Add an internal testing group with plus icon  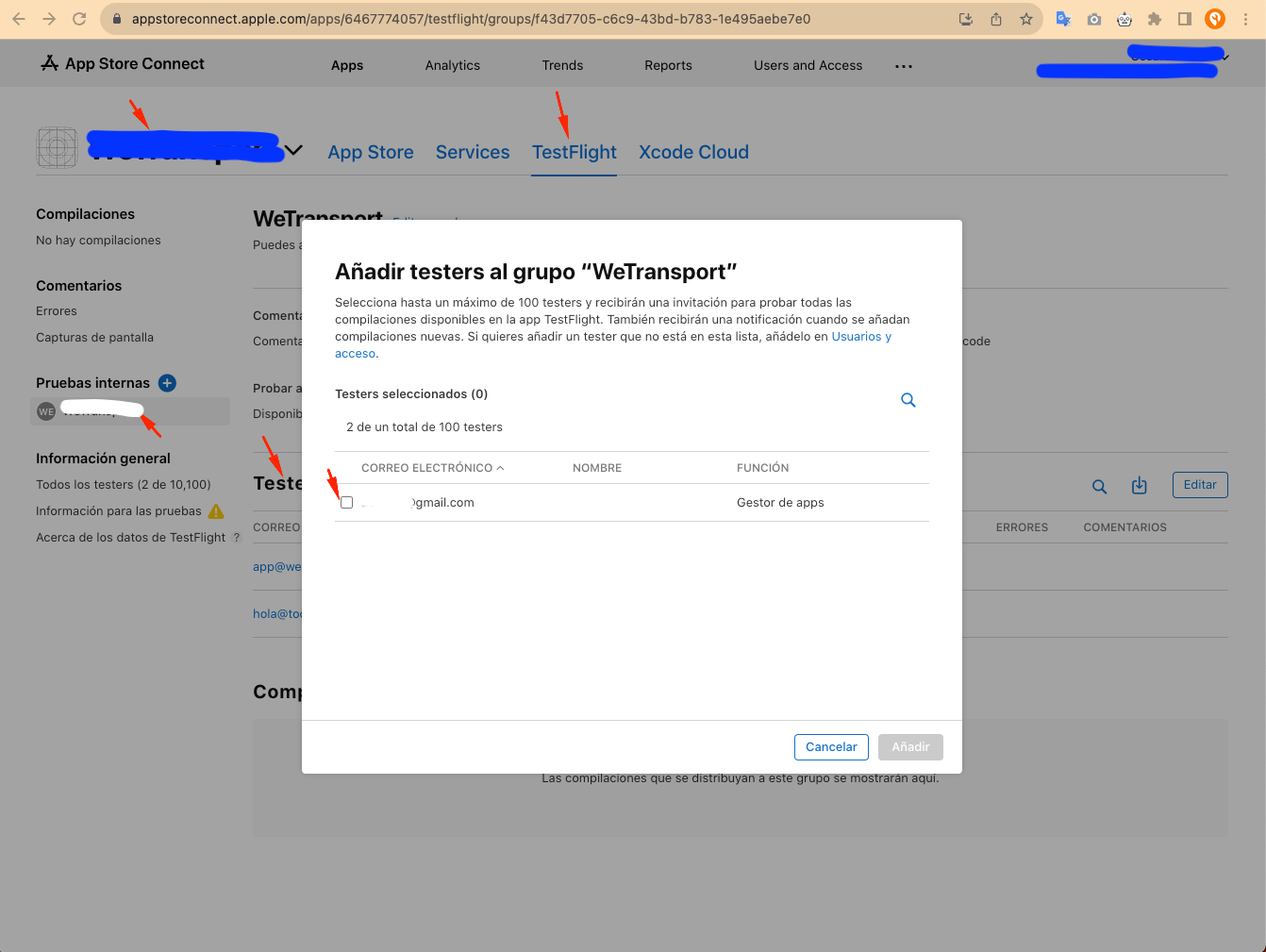tap(167, 382)
